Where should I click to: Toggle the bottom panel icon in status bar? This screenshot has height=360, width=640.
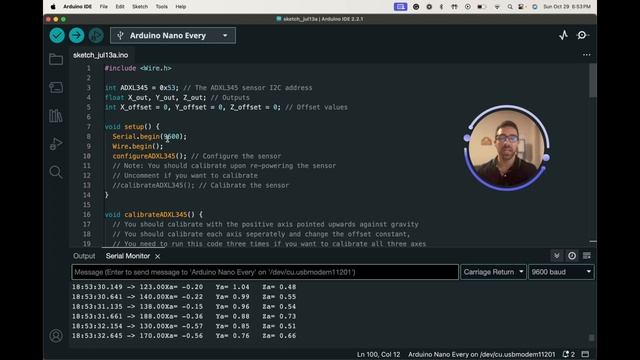click(585, 354)
